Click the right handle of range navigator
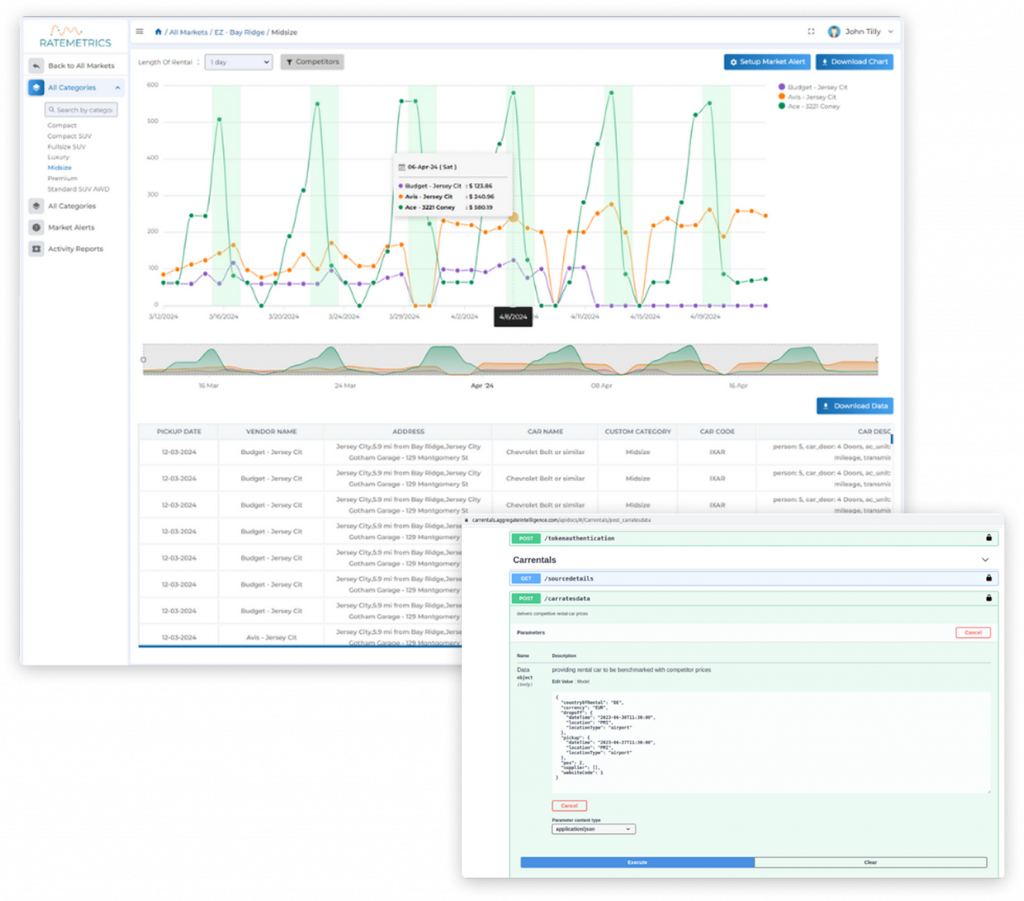This screenshot has width=1024, height=901. [877, 360]
